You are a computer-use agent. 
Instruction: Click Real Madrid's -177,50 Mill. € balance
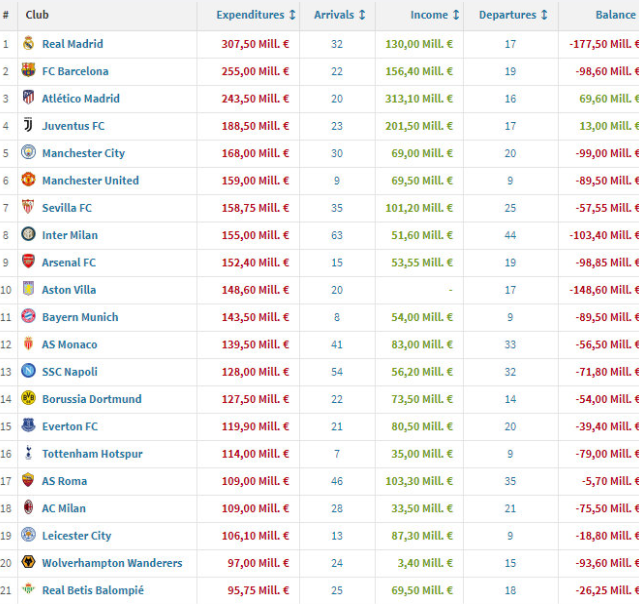point(604,44)
